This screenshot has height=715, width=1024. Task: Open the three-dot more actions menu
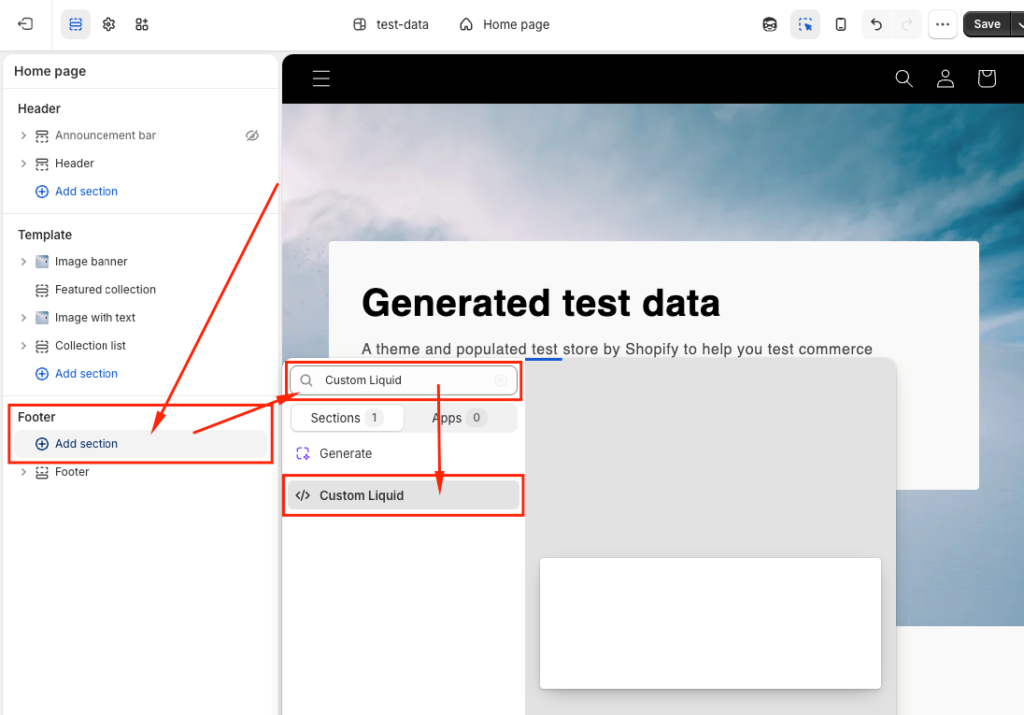(942, 24)
